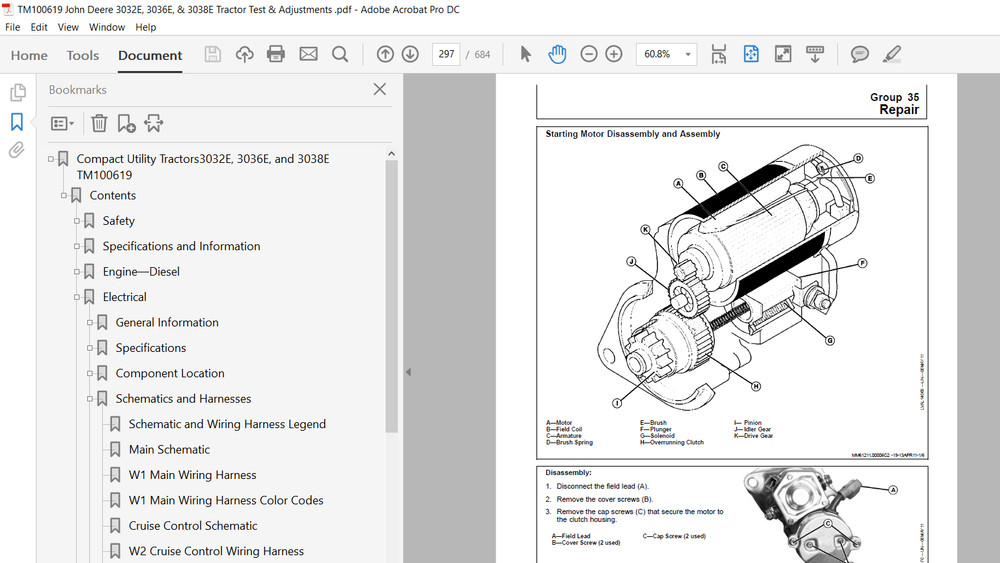Viewport: 1000px width, 563px height.
Task: Choose the Selection arrow tool
Action: click(526, 54)
